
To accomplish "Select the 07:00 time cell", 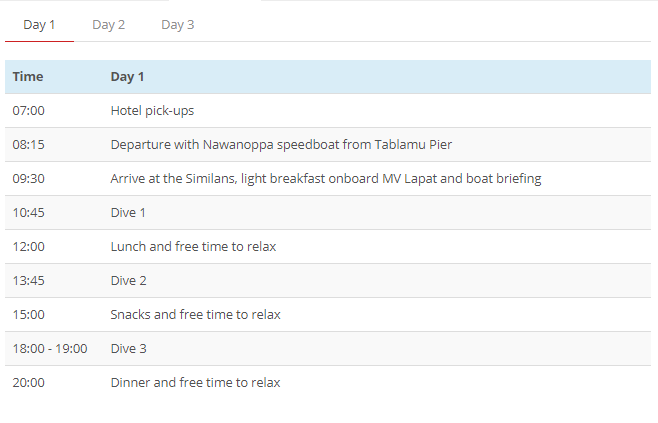I will click(x=29, y=111).
